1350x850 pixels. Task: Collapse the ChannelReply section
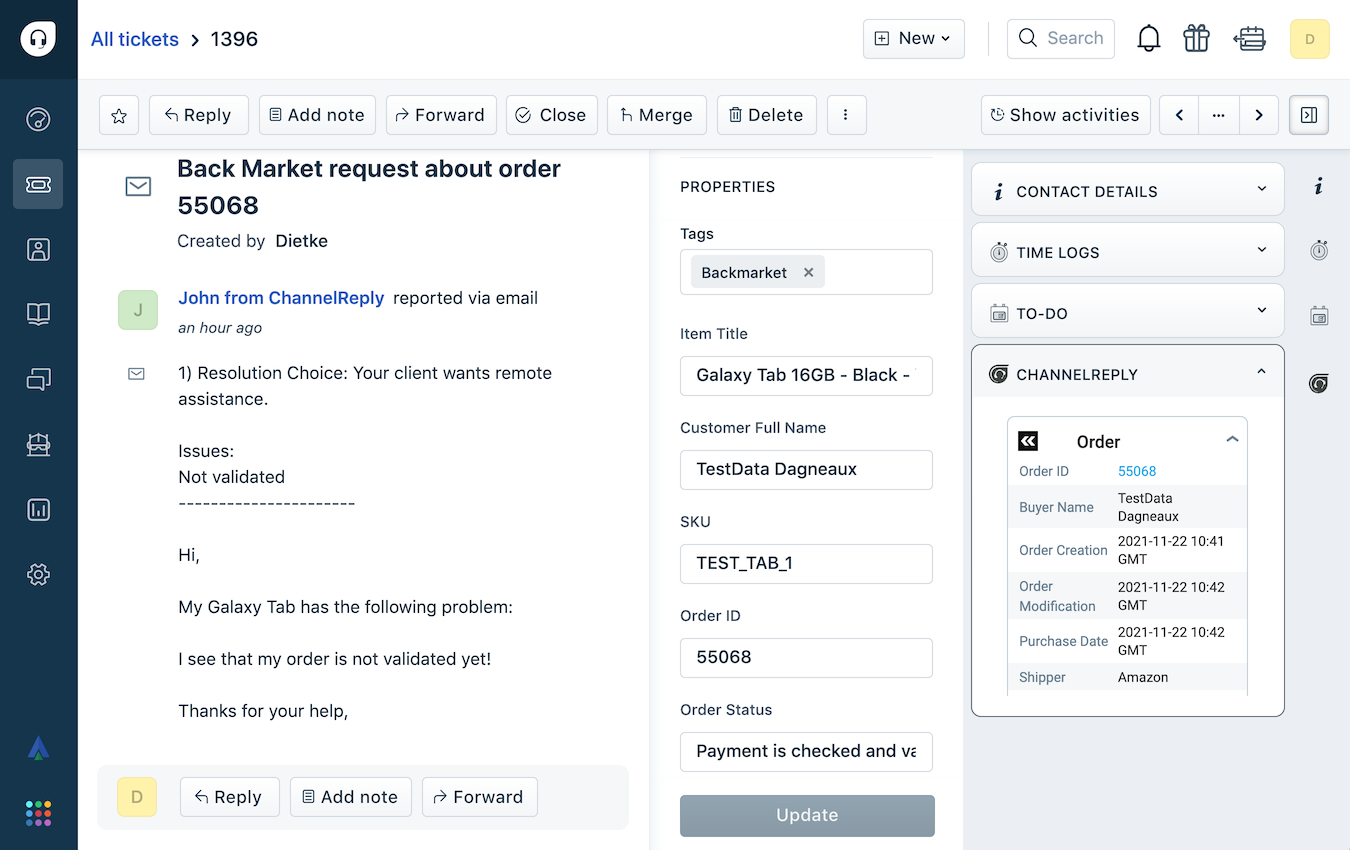pos(1261,373)
